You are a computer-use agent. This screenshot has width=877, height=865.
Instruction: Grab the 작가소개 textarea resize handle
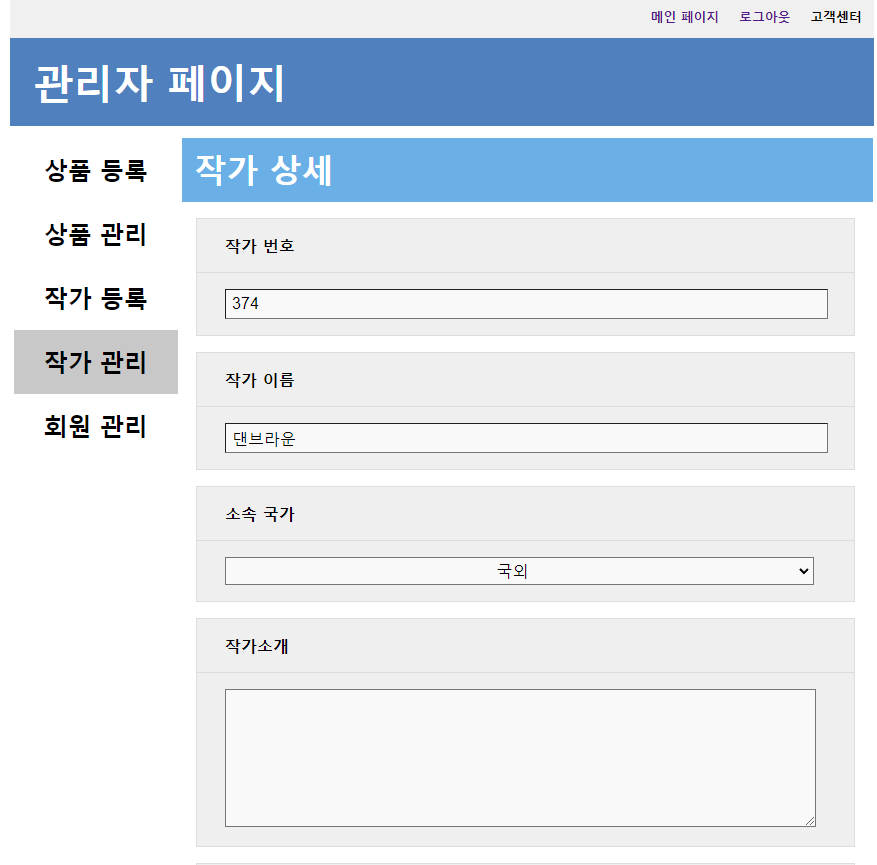[810, 821]
